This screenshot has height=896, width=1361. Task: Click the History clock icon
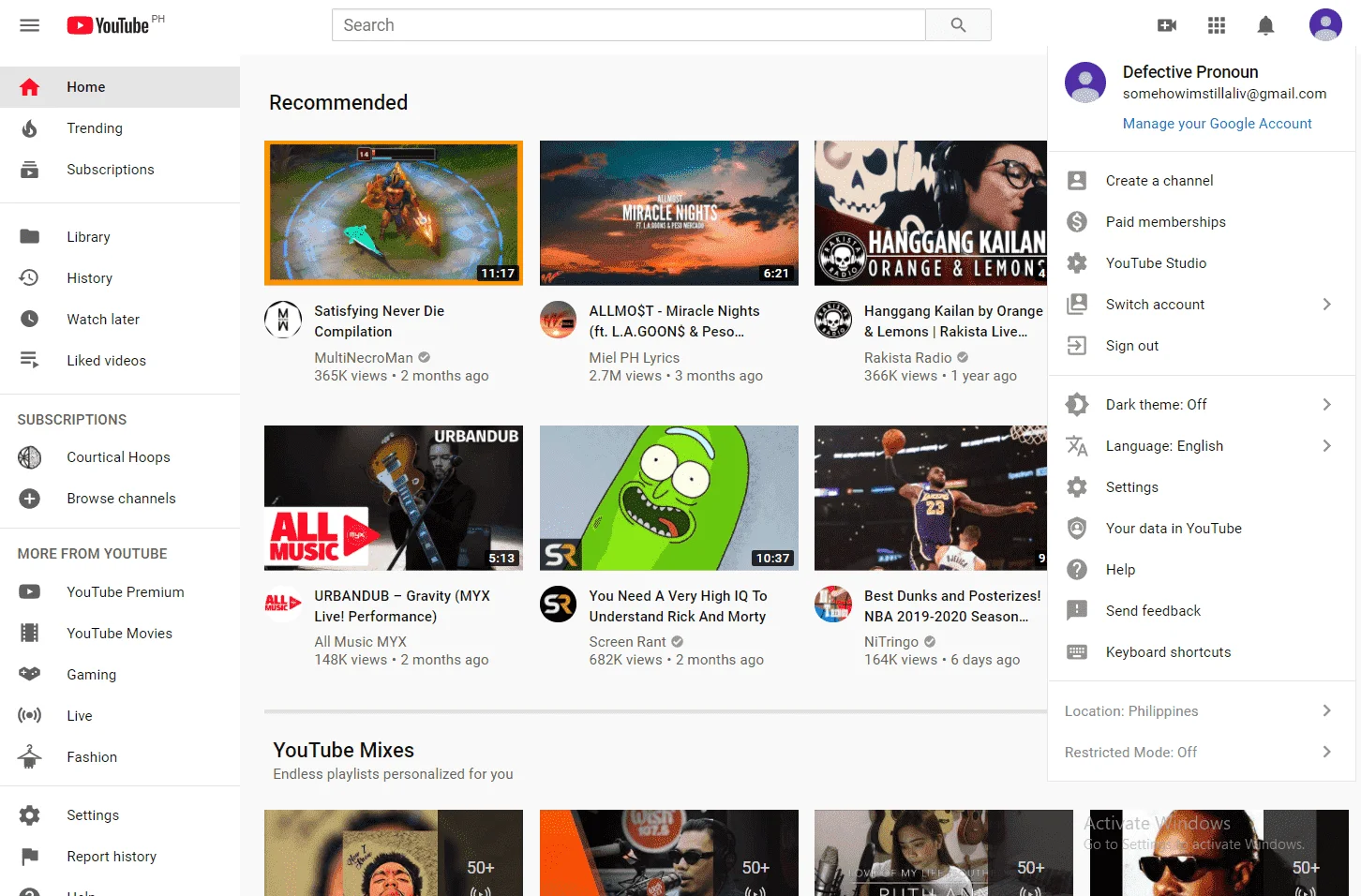point(30,278)
